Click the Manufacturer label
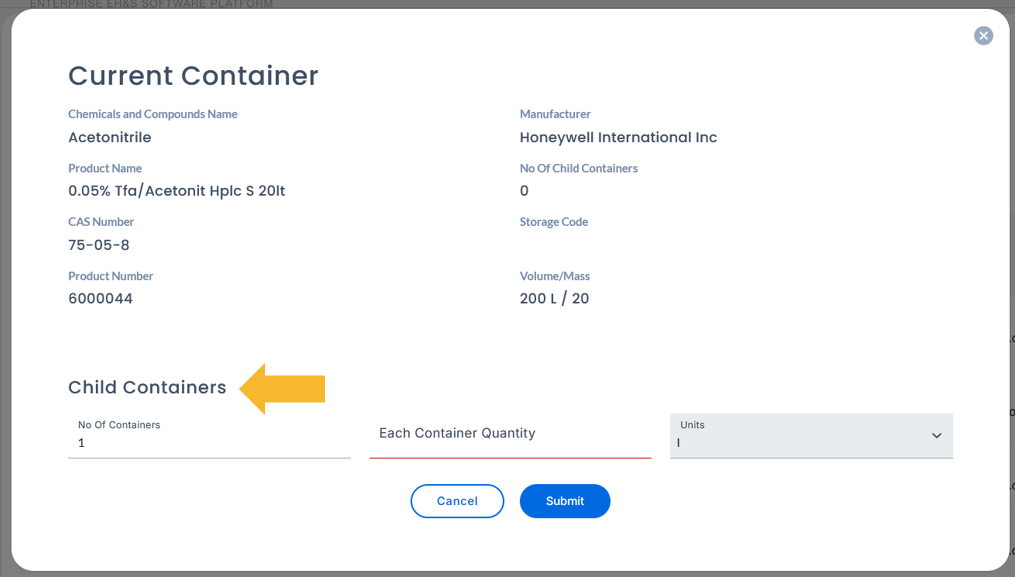Image resolution: width=1015 pixels, height=577 pixels. tap(555, 114)
